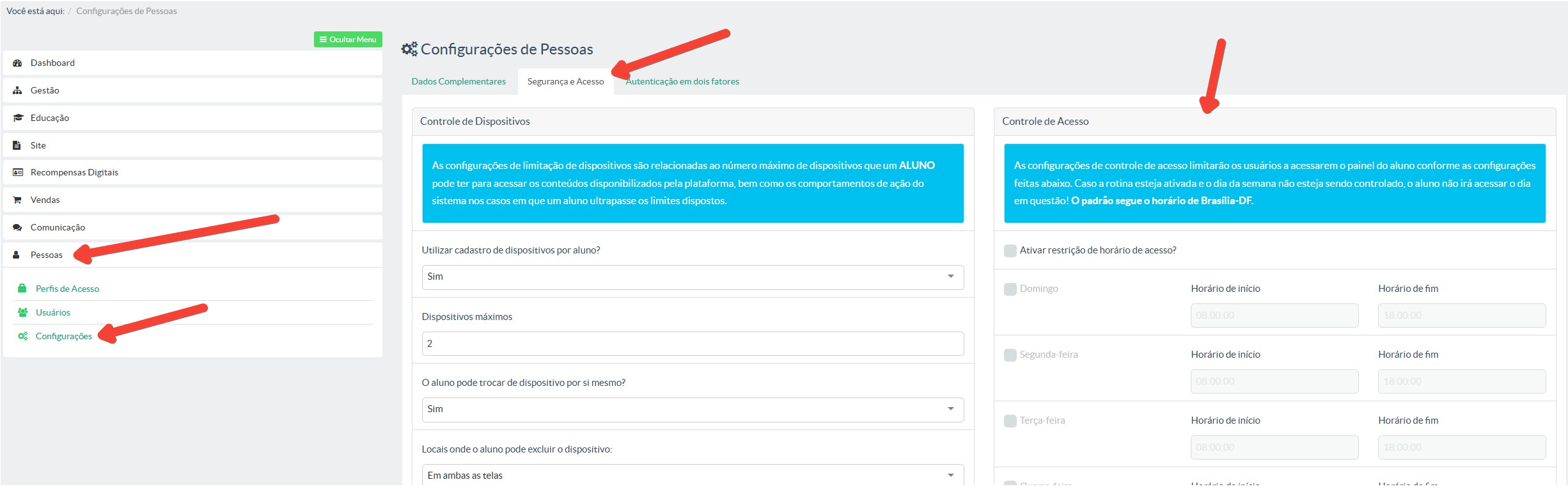The height and width of the screenshot is (489, 1568).
Task: Click the gears icon beside page title
Action: pyautogui.click(x=409, y=49)
